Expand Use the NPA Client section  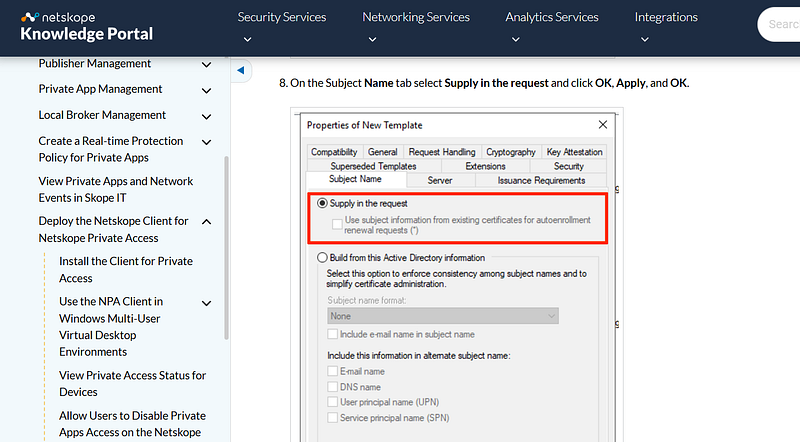pyautogui.click(x=207, y=303)
